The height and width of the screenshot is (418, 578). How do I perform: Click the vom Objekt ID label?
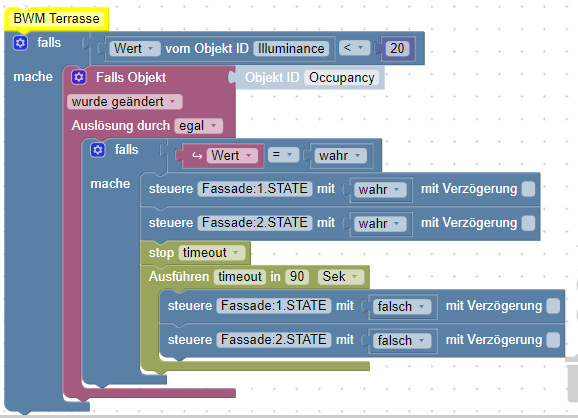[x=207, y=48]
